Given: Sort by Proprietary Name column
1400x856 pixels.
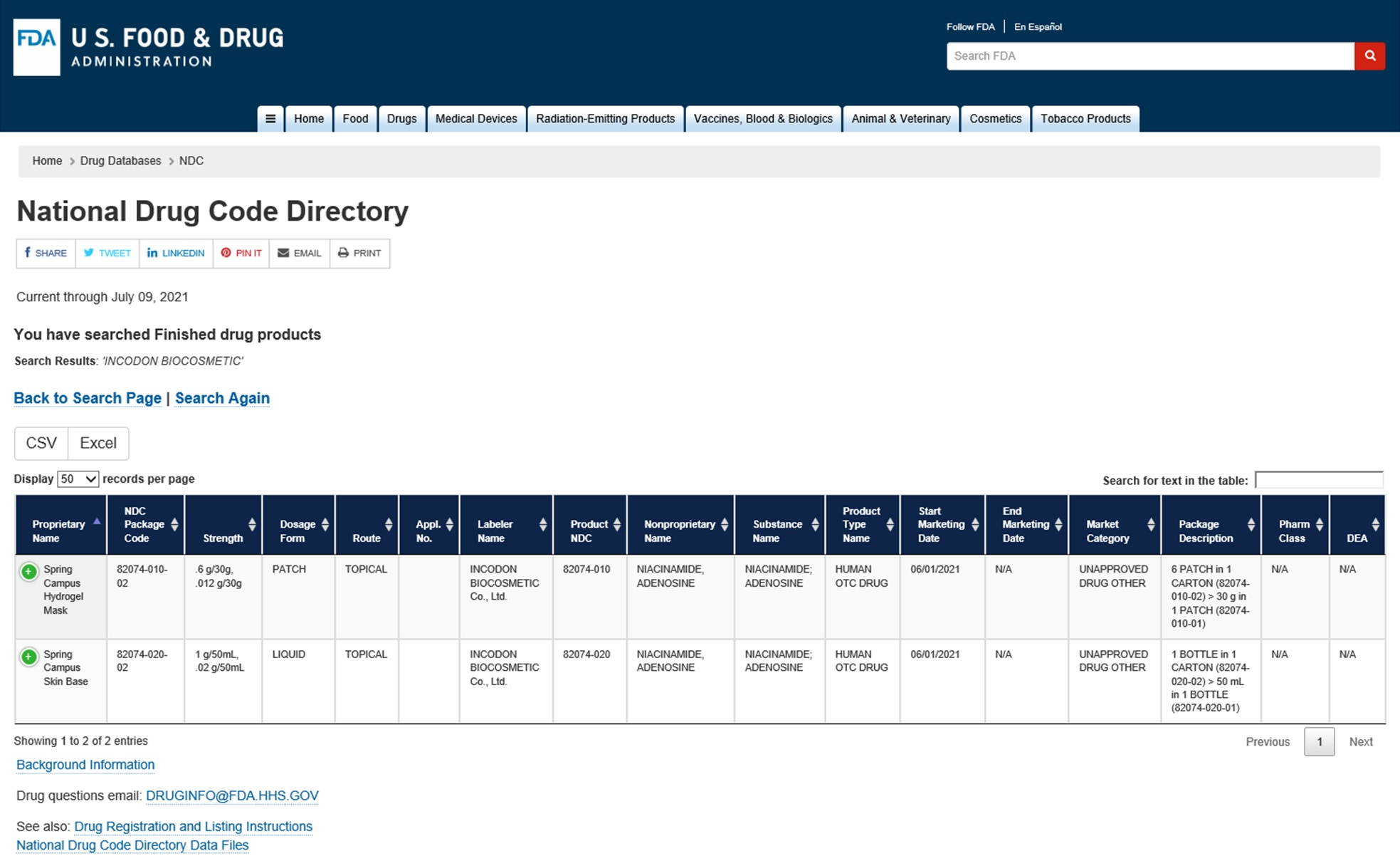Looking at the screenshot, I should tap(61, 525).
